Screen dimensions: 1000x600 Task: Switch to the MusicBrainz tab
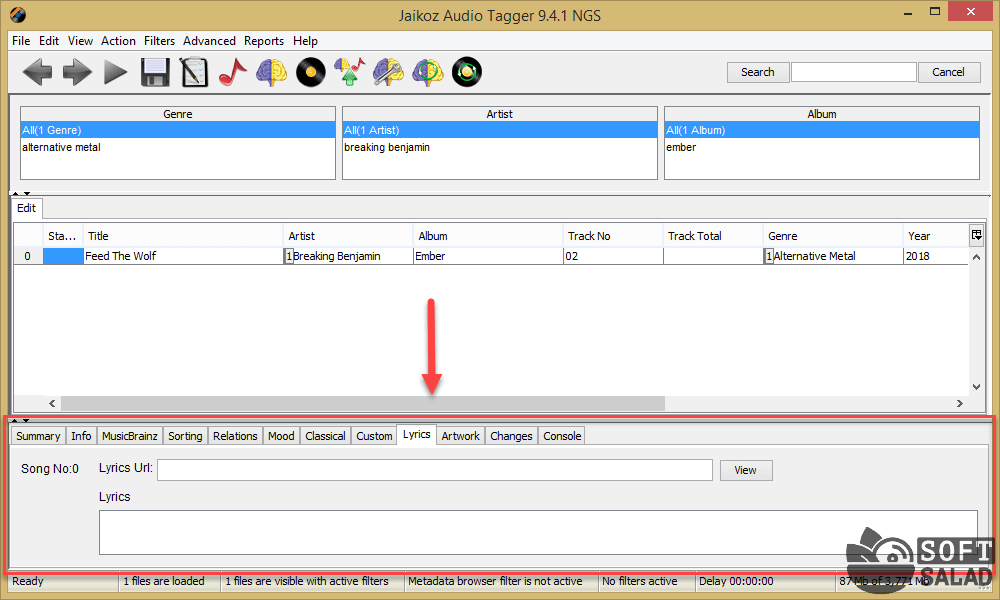click(130, 436)
